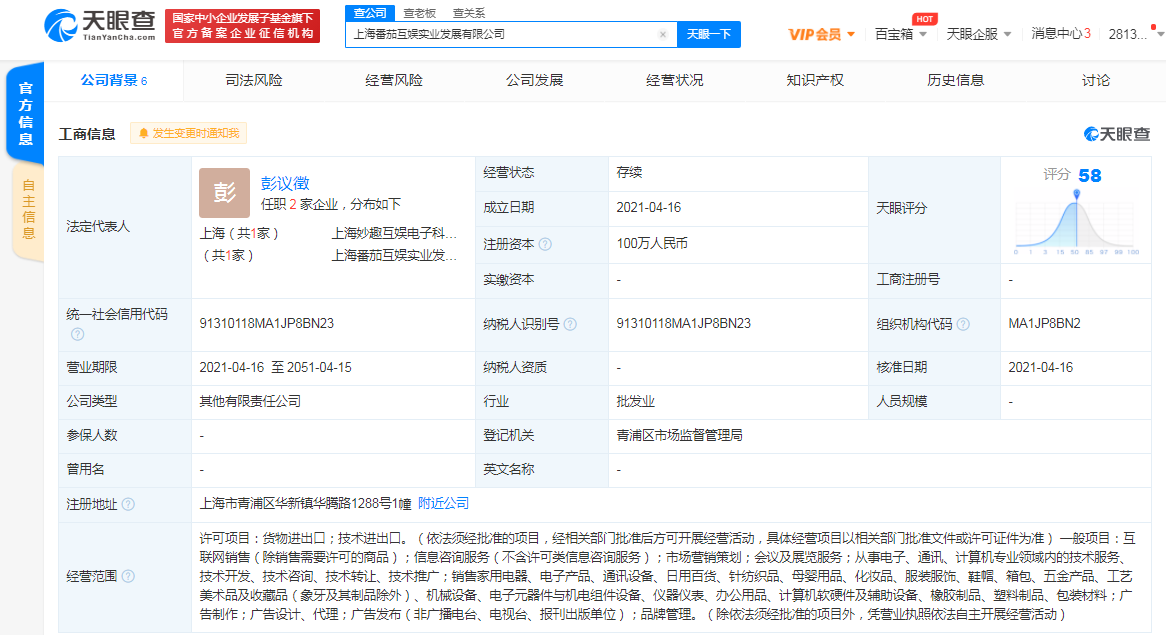
Task: Click the Tianyancha logo at top left
Action: click(100, 25)
